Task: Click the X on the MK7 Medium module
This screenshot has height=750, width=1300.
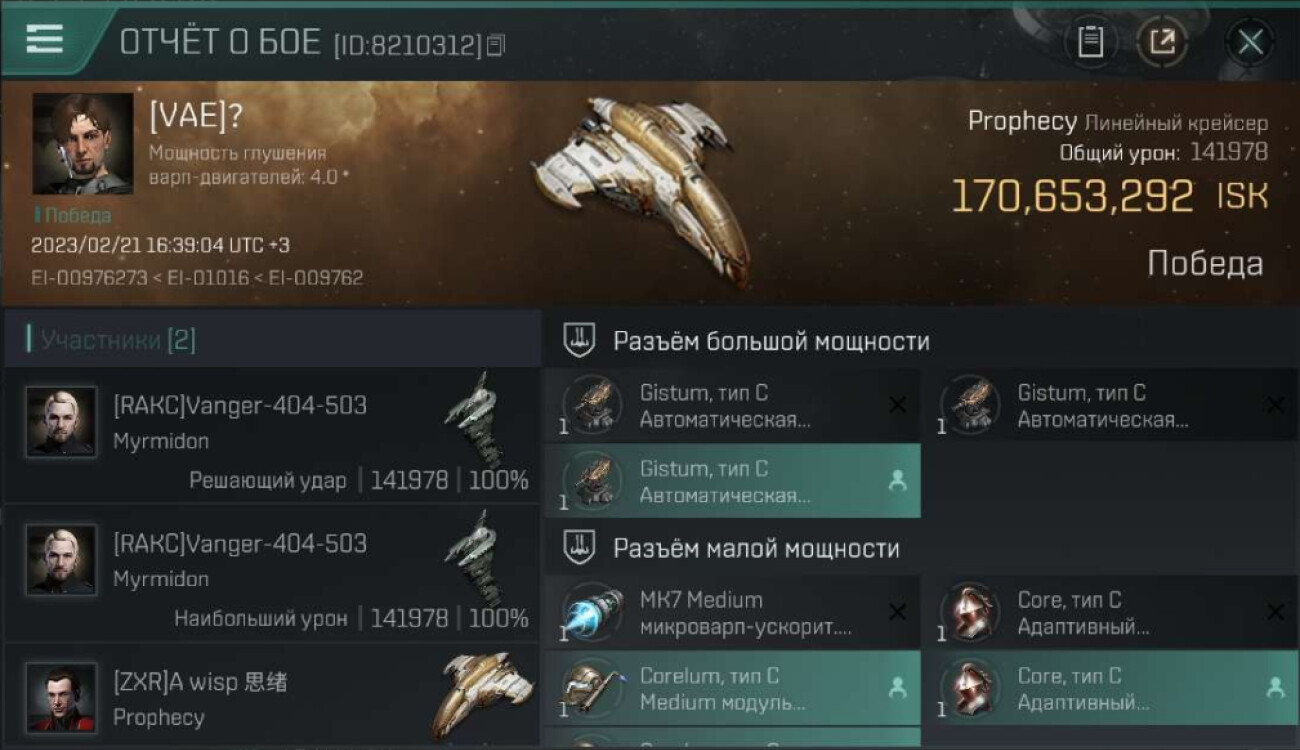Action: 897,612
